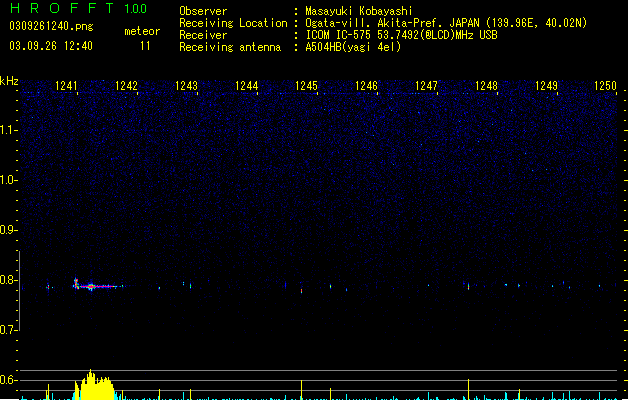The height and width of the screenshot is (400, 629).
Task: Select the 1247 time marker
Action: (426, 86)
